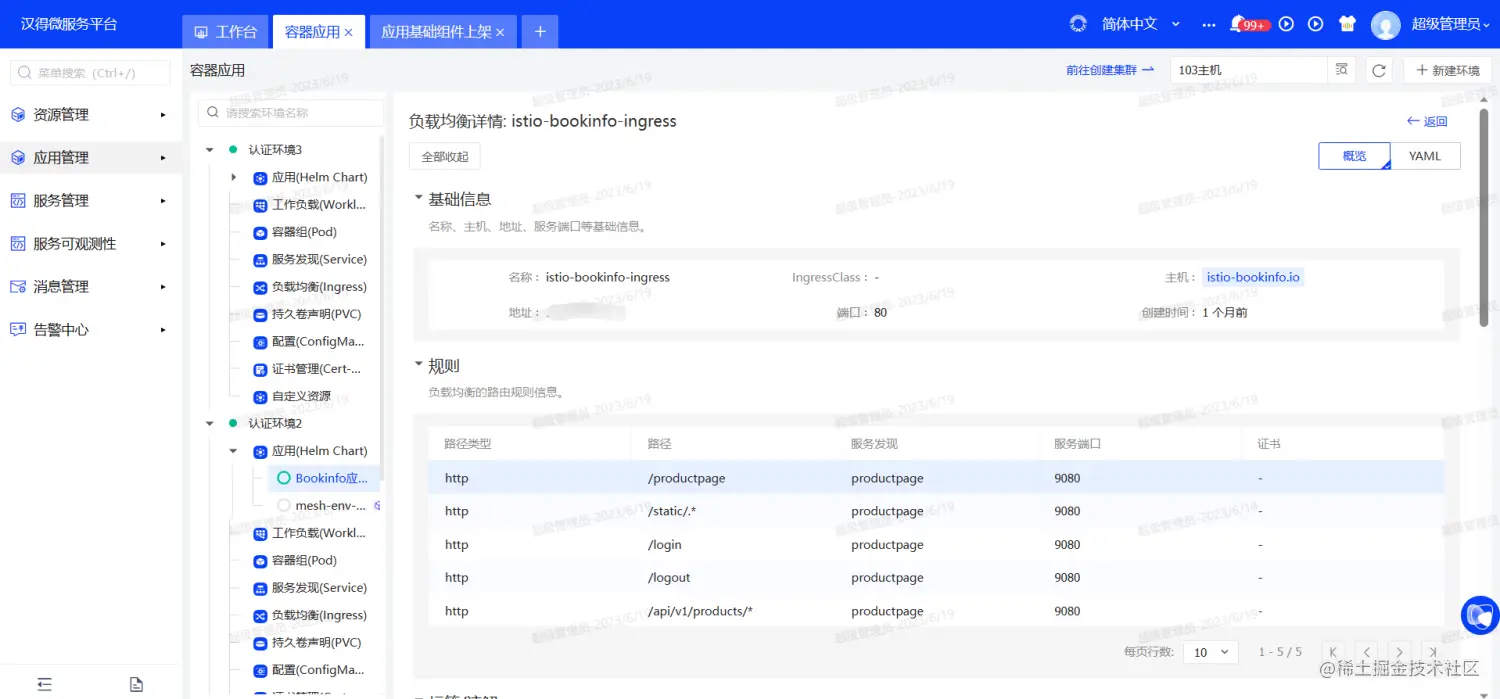
Task: Click the 告警中心 icon in left menu
Action: point(18,330)
